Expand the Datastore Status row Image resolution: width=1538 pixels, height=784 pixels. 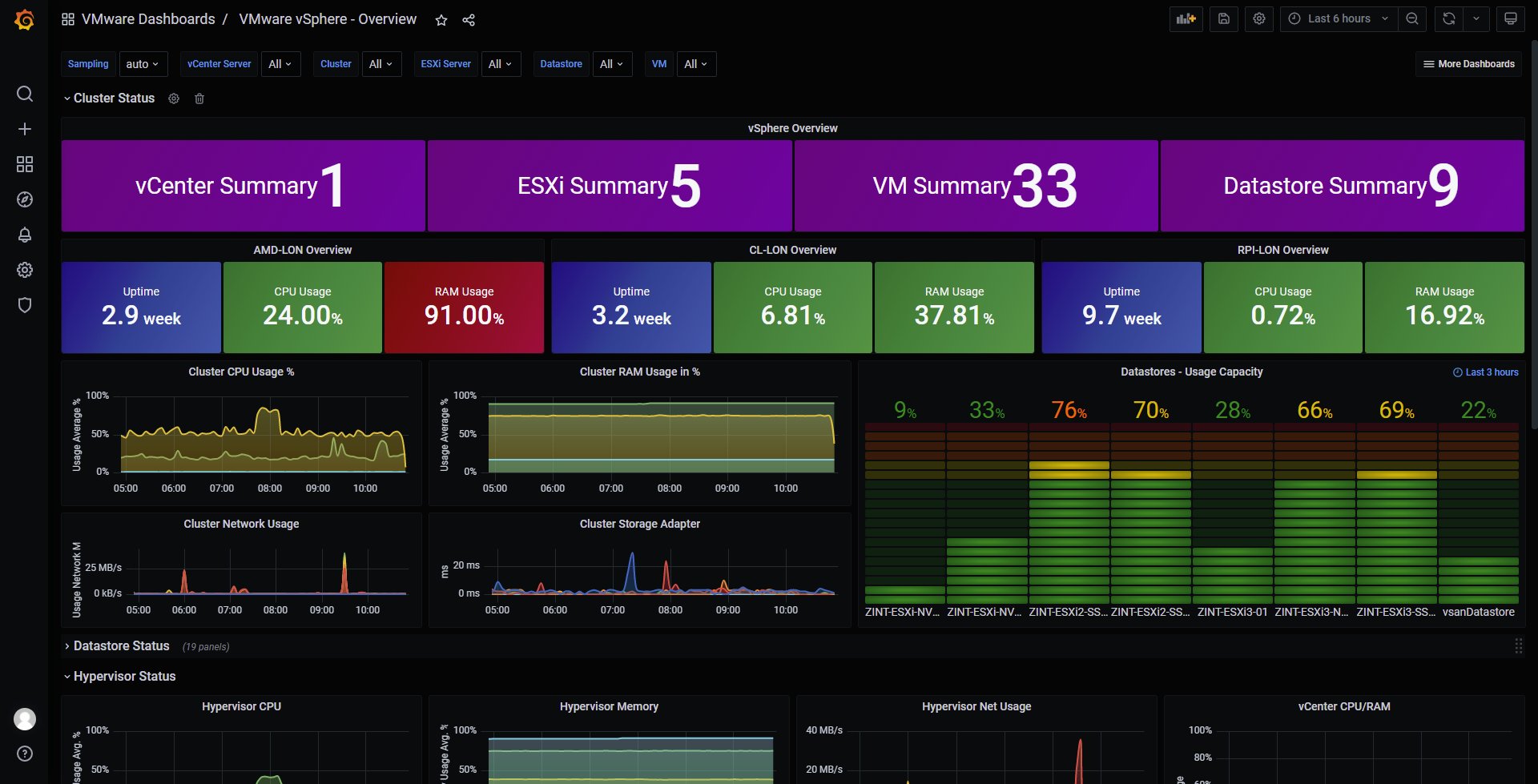pyautogui.click(x=116, y=646)
